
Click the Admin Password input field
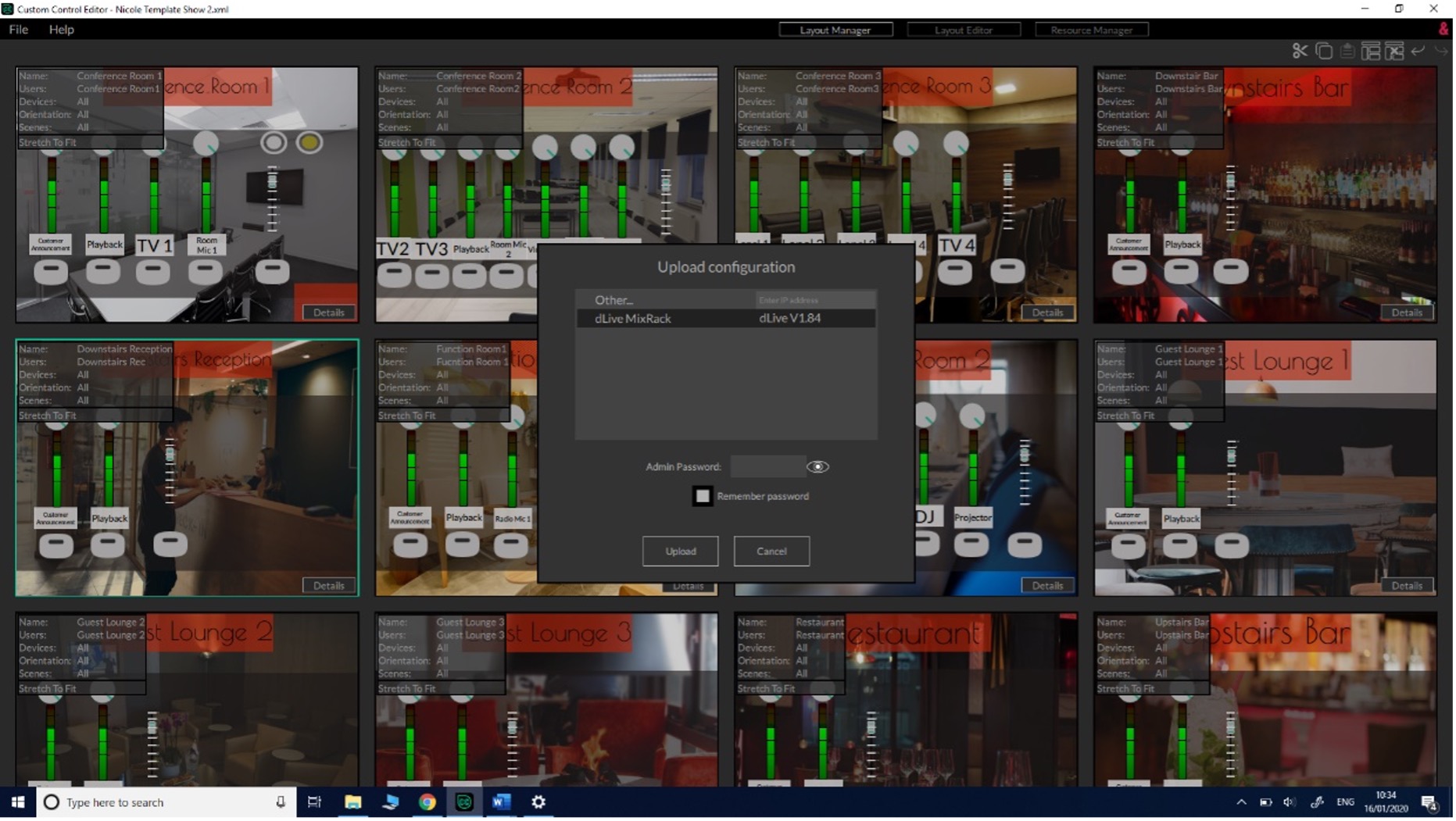(769, 468)
